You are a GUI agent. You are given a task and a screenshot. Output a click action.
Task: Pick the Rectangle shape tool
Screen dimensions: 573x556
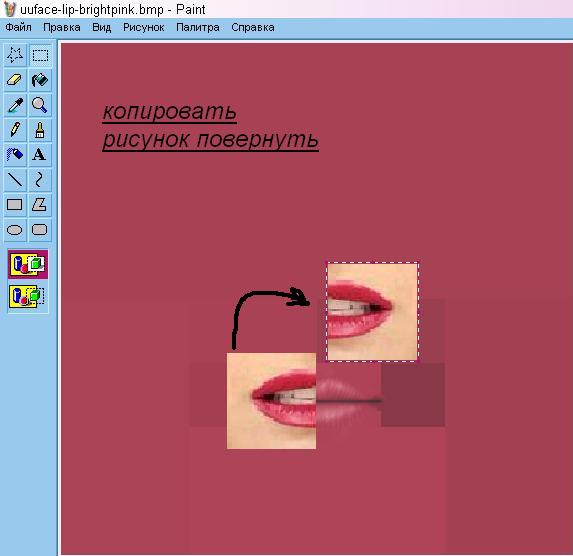15,204
